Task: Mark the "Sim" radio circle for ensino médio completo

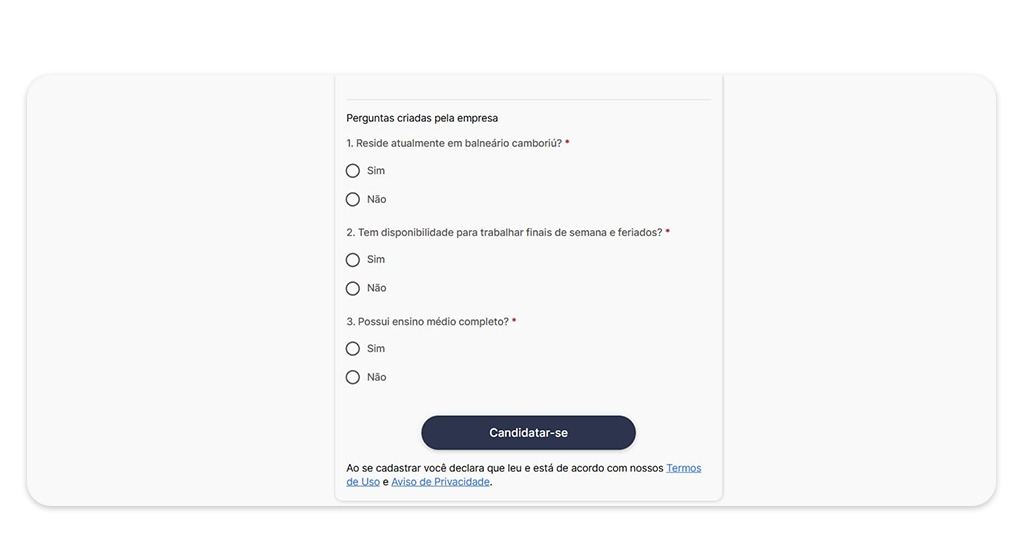Action: (353, 349)
